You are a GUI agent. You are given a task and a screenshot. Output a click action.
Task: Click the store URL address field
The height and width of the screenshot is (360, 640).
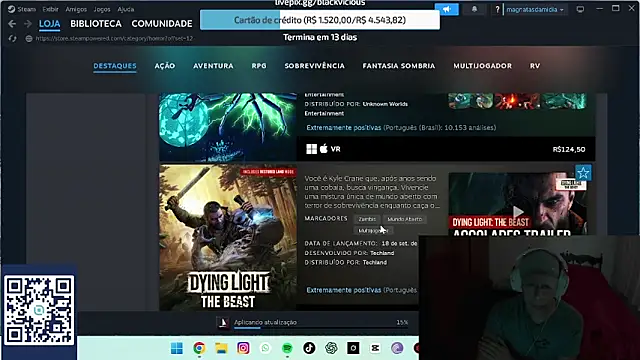tap(114, 38)
